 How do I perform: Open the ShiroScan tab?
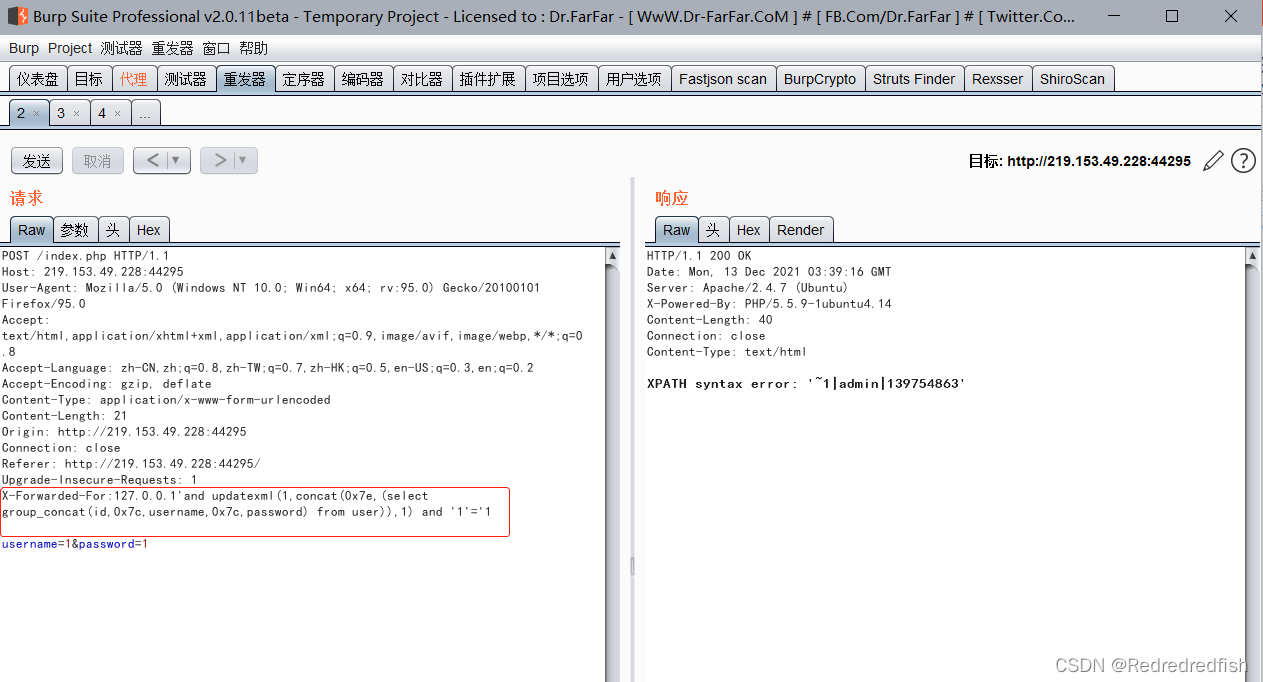pyautogui.click(x=1072, y=79)
